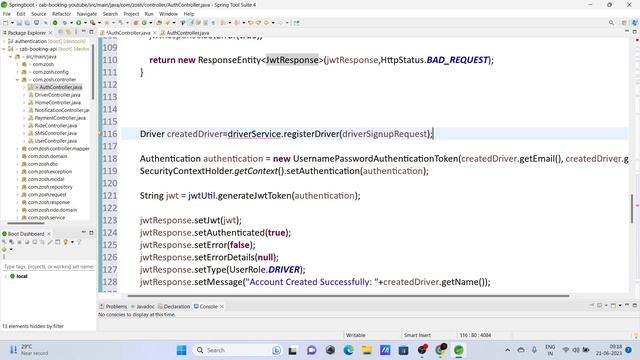Click the Save toolbar icon
The height and width of the screenshot is (360, 640).
click(19, 23)
